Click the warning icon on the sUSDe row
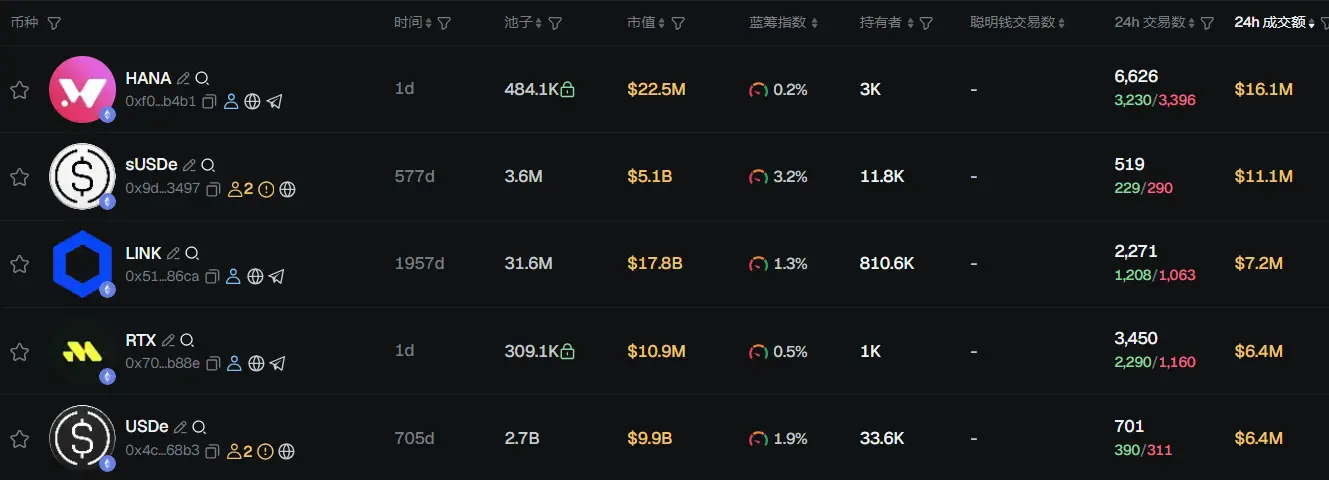 [x=266, y=189]
